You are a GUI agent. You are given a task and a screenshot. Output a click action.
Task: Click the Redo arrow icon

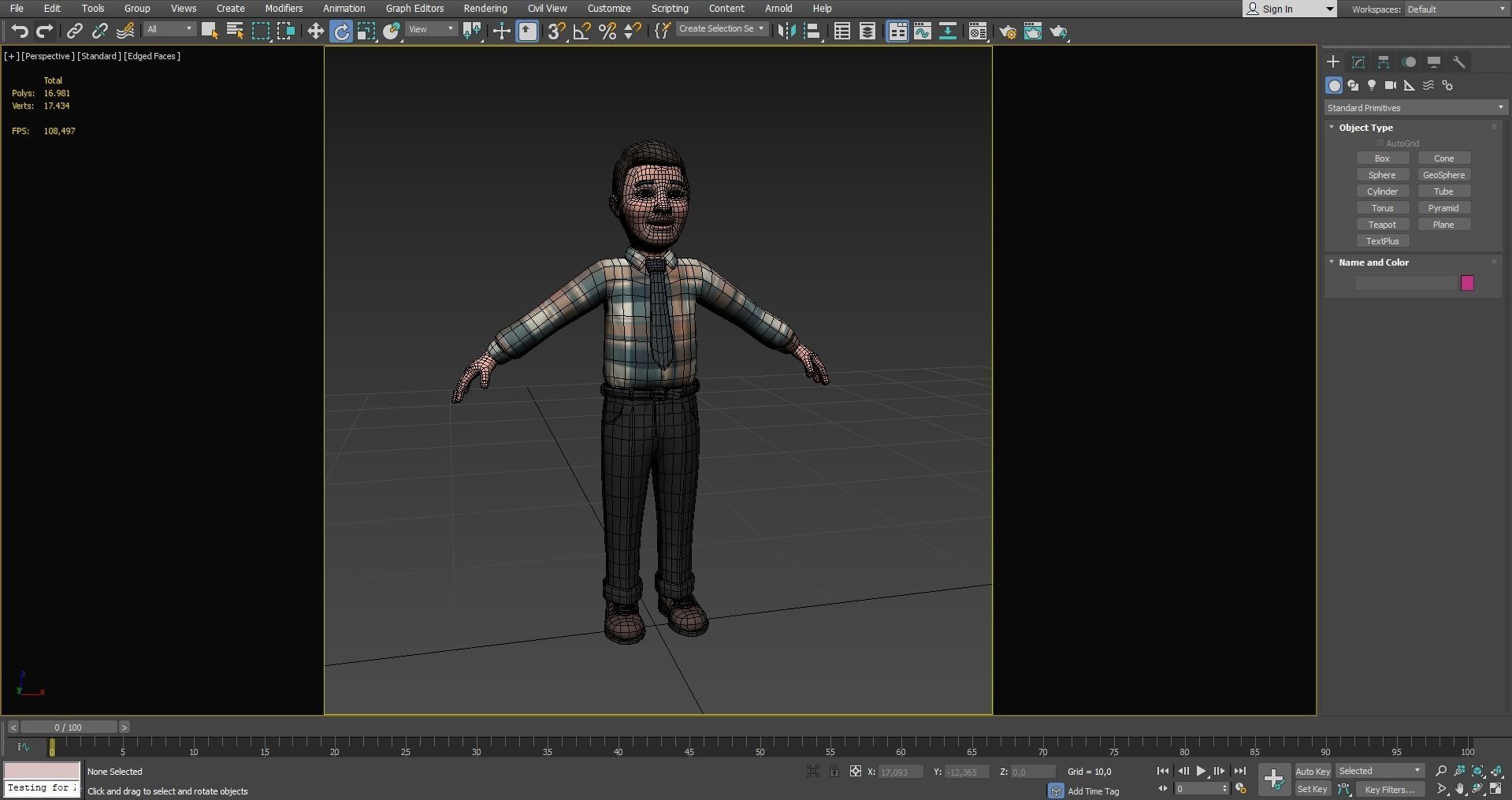point(45,31)
